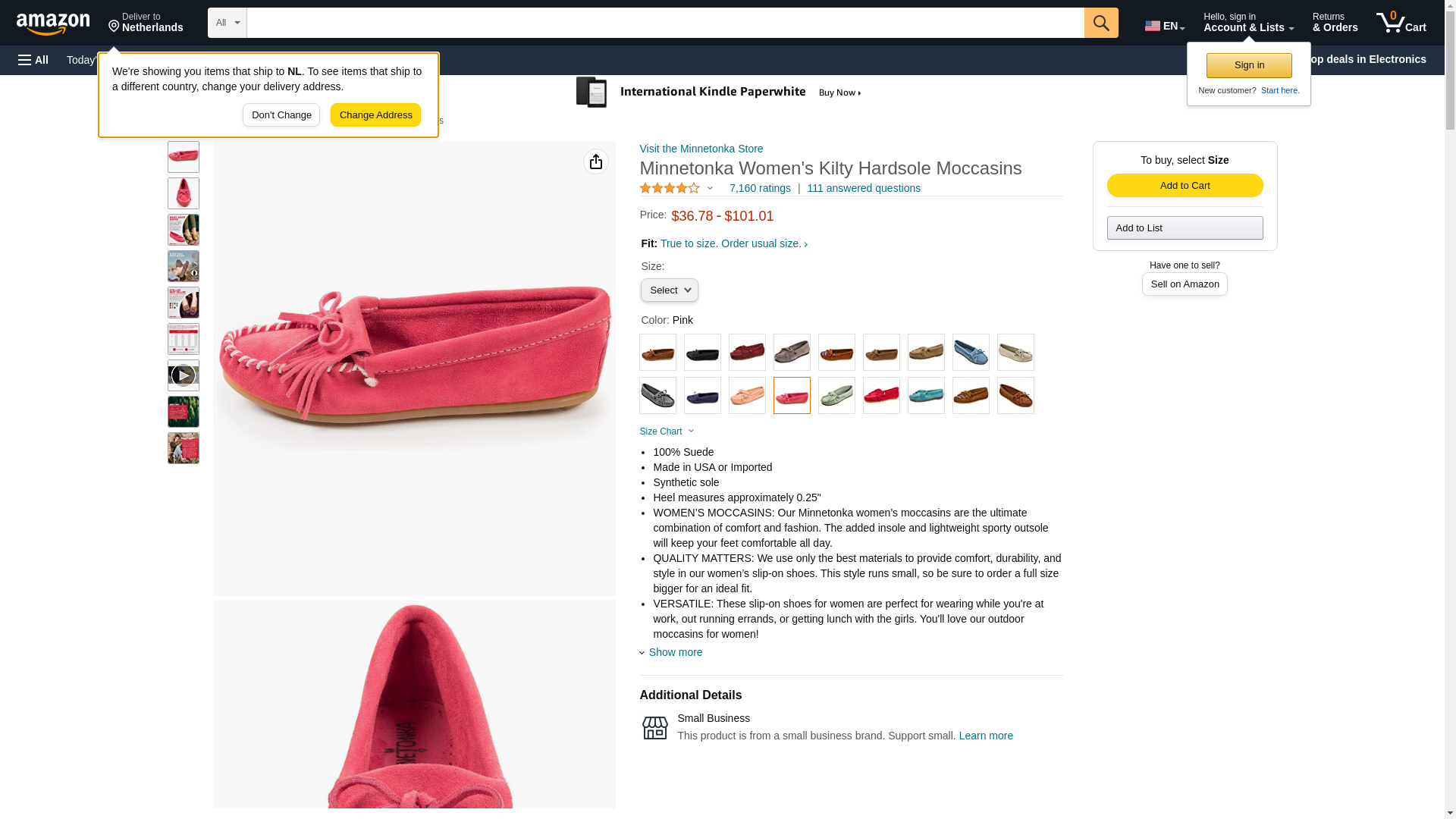The height and width of the screenshot is (819, 1456).
Task: Open the share icon on product image
Action: (596, 162)
